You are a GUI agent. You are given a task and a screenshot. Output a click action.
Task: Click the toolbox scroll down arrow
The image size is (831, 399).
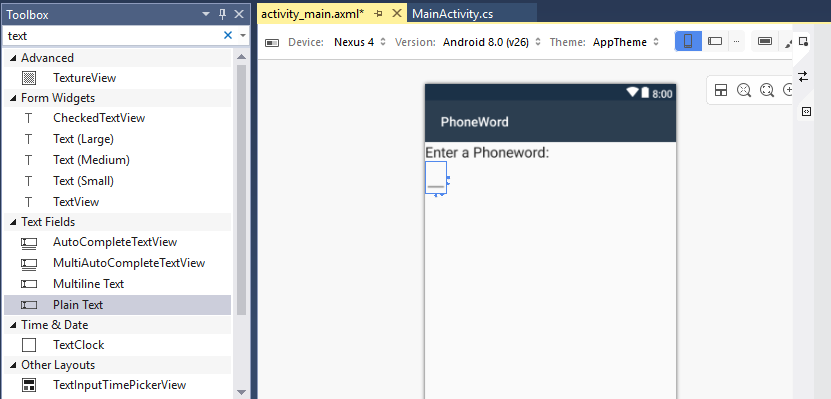point(242,392)
